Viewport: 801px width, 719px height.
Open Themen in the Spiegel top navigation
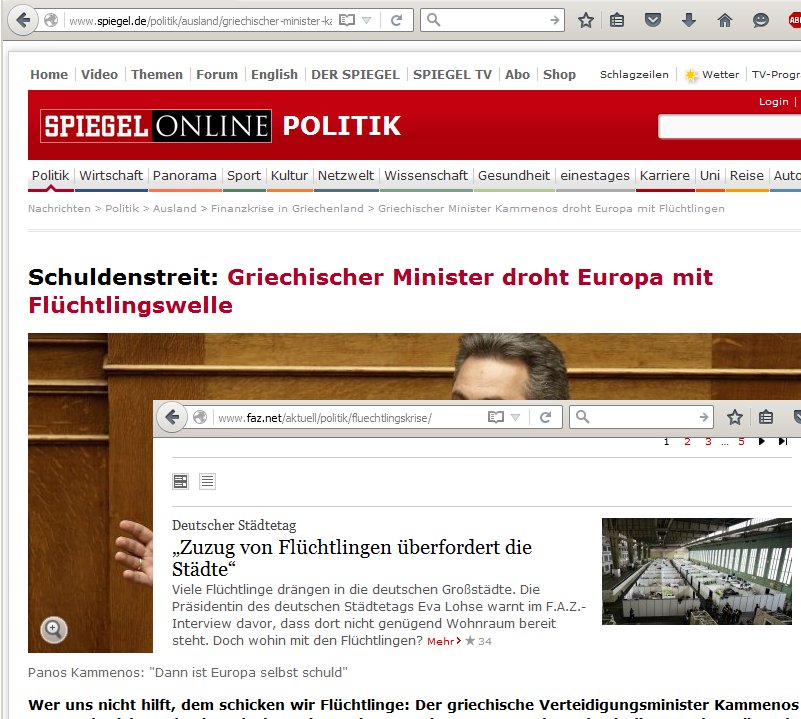point(157,75)
